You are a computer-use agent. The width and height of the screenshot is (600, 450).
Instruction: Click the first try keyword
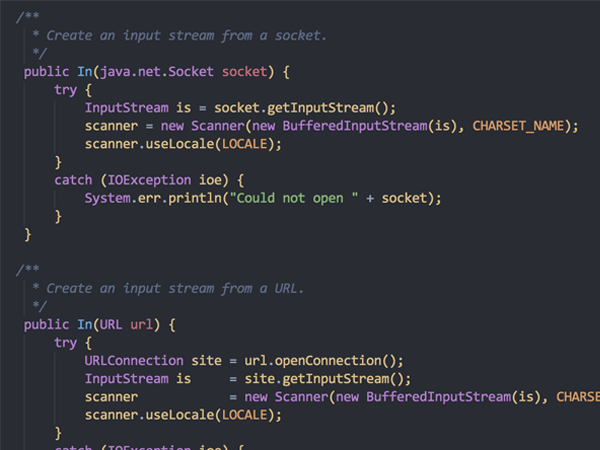click(65, 90)
